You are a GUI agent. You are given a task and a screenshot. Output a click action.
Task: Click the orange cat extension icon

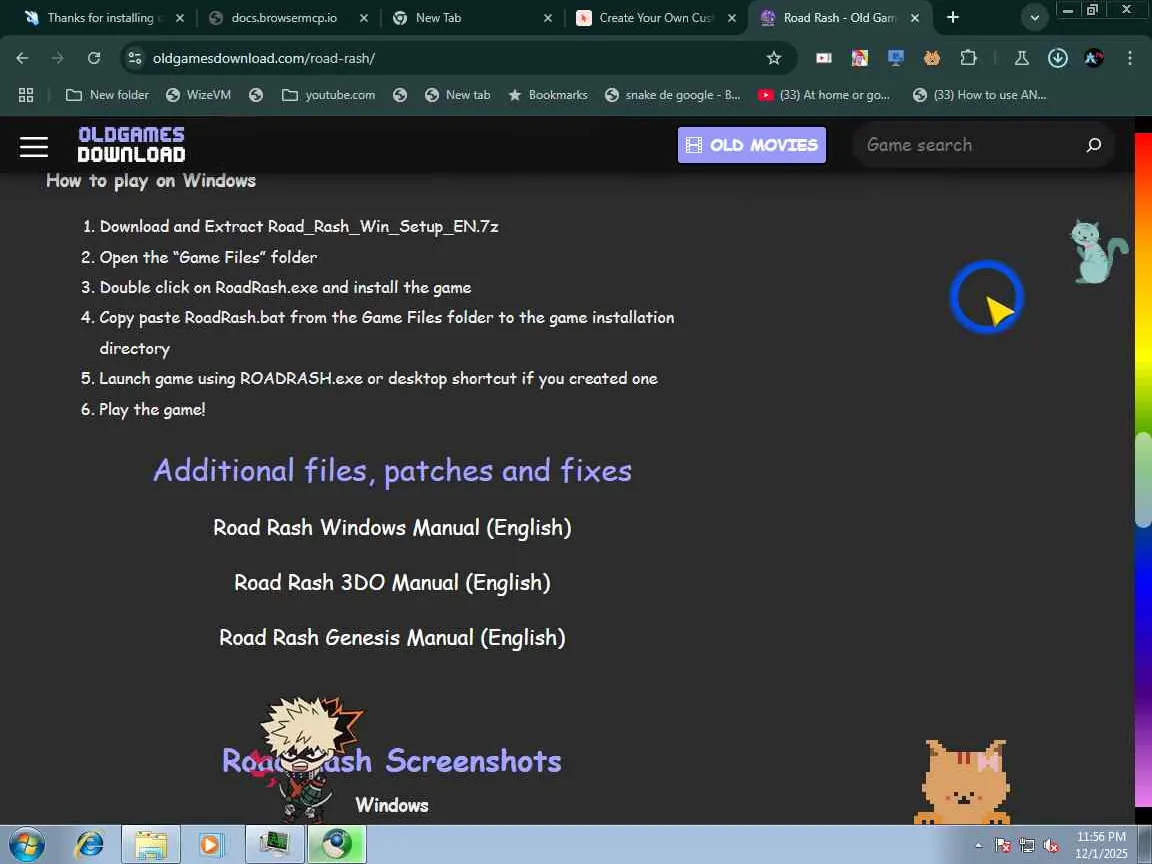coord(932,58)
